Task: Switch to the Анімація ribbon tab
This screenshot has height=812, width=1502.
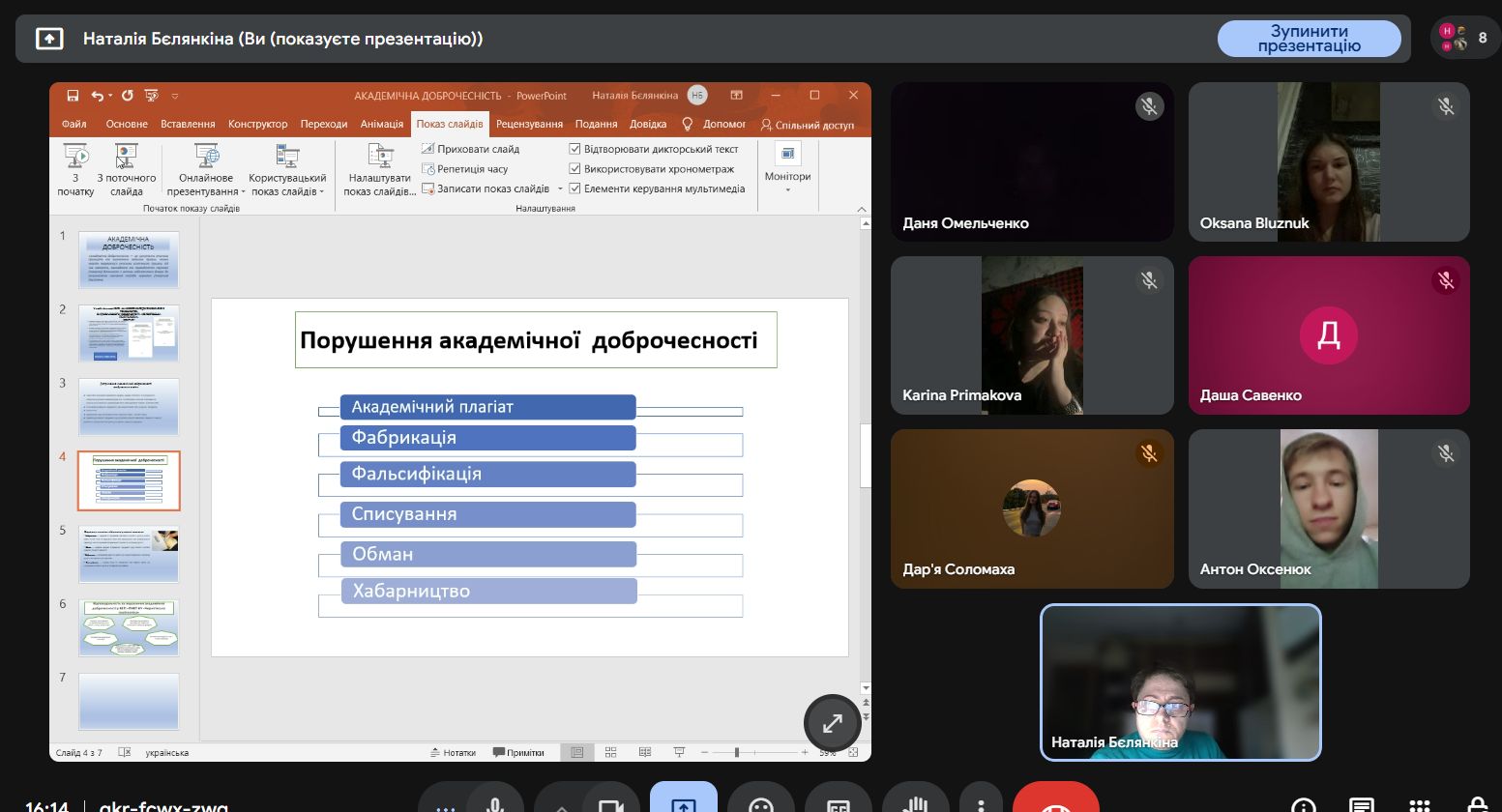Action: pos(381,124)
